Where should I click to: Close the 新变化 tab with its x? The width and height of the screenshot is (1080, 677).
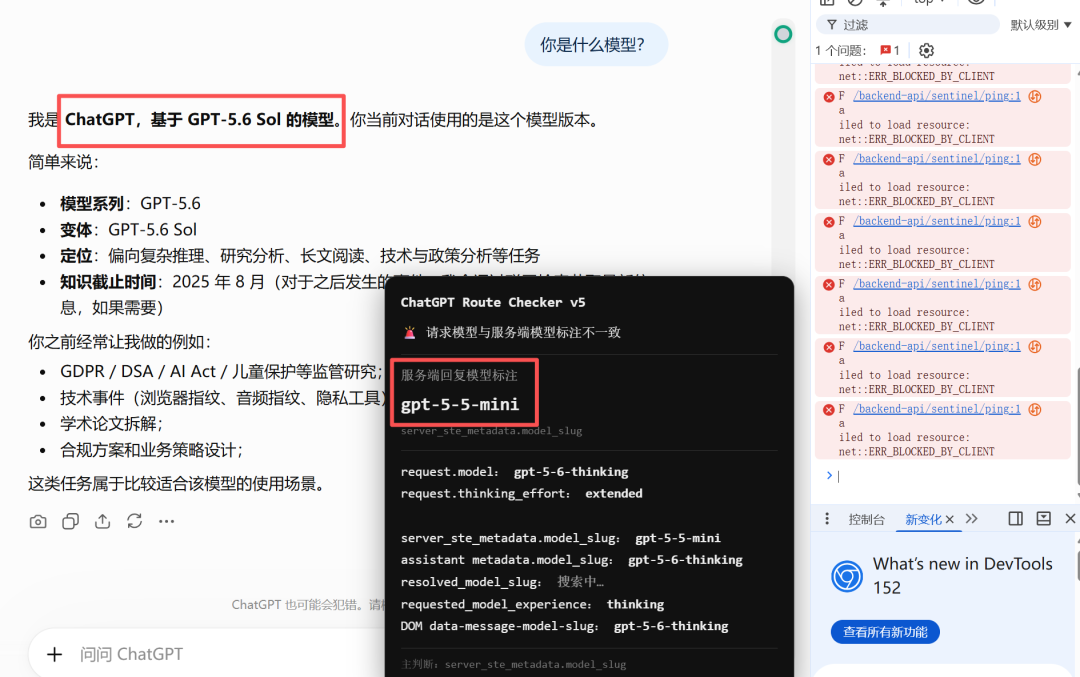(949, 519)
